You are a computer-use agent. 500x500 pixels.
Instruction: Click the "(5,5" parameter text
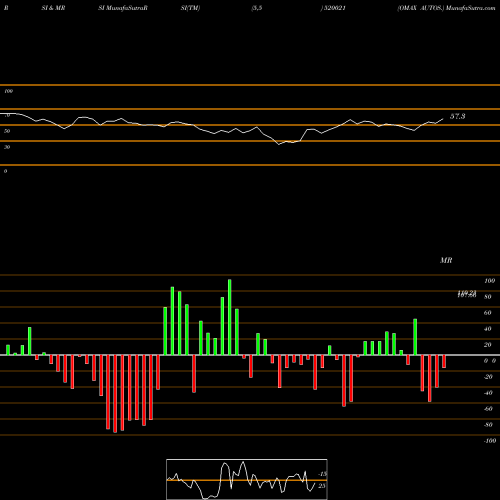pos(257,8)
